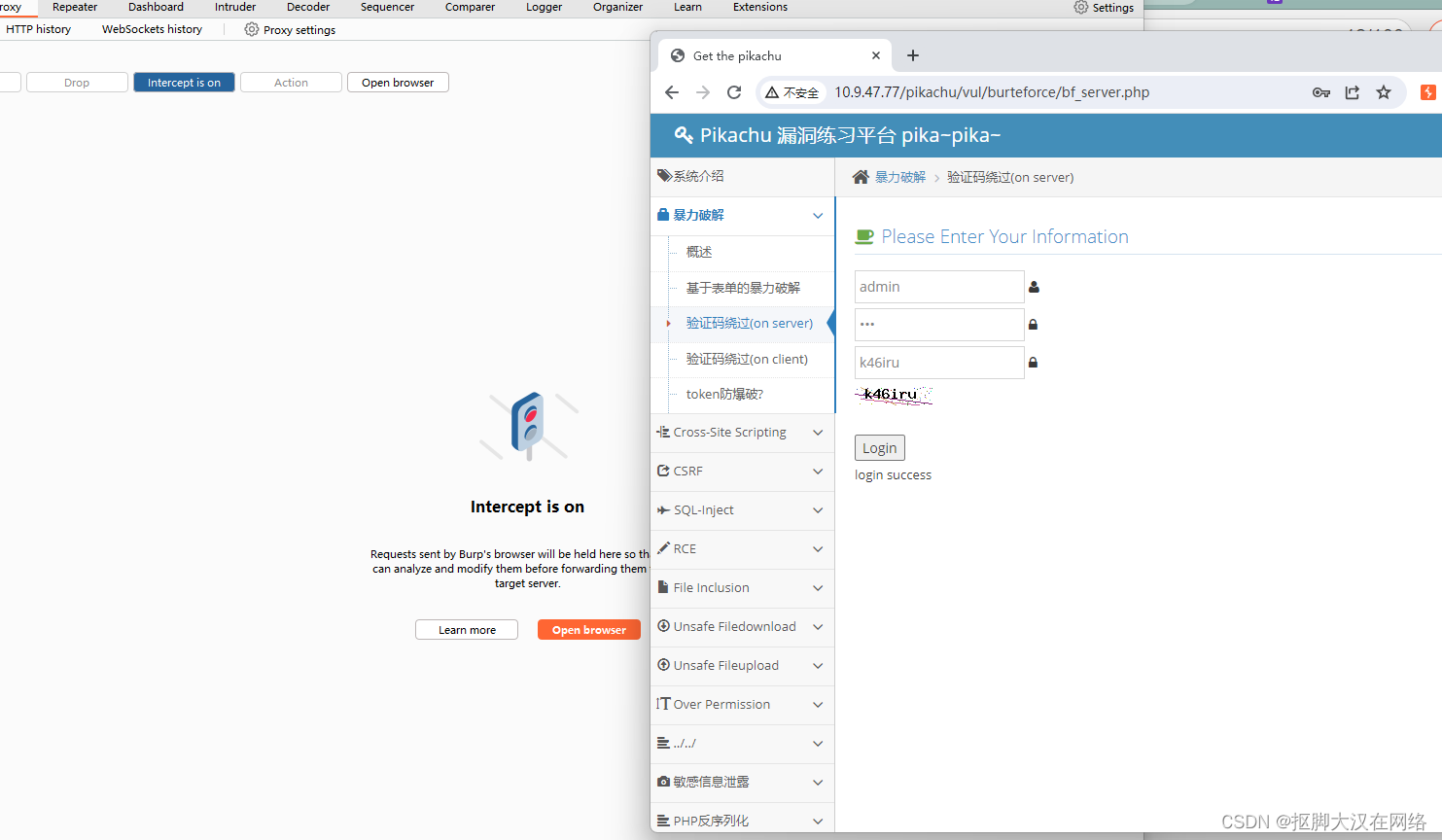Open the Logger tab
The height and width of the screenshot is (840, 1442).
545,7
